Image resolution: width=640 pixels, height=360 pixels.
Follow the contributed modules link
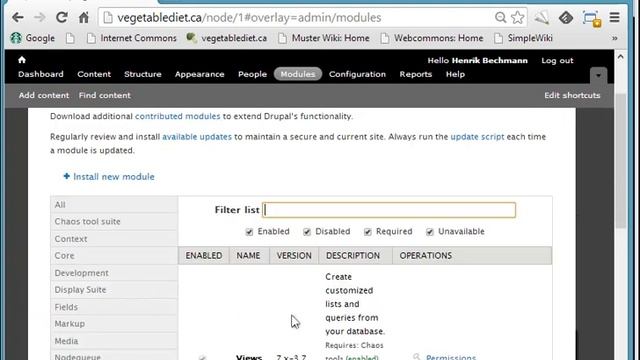178,116
